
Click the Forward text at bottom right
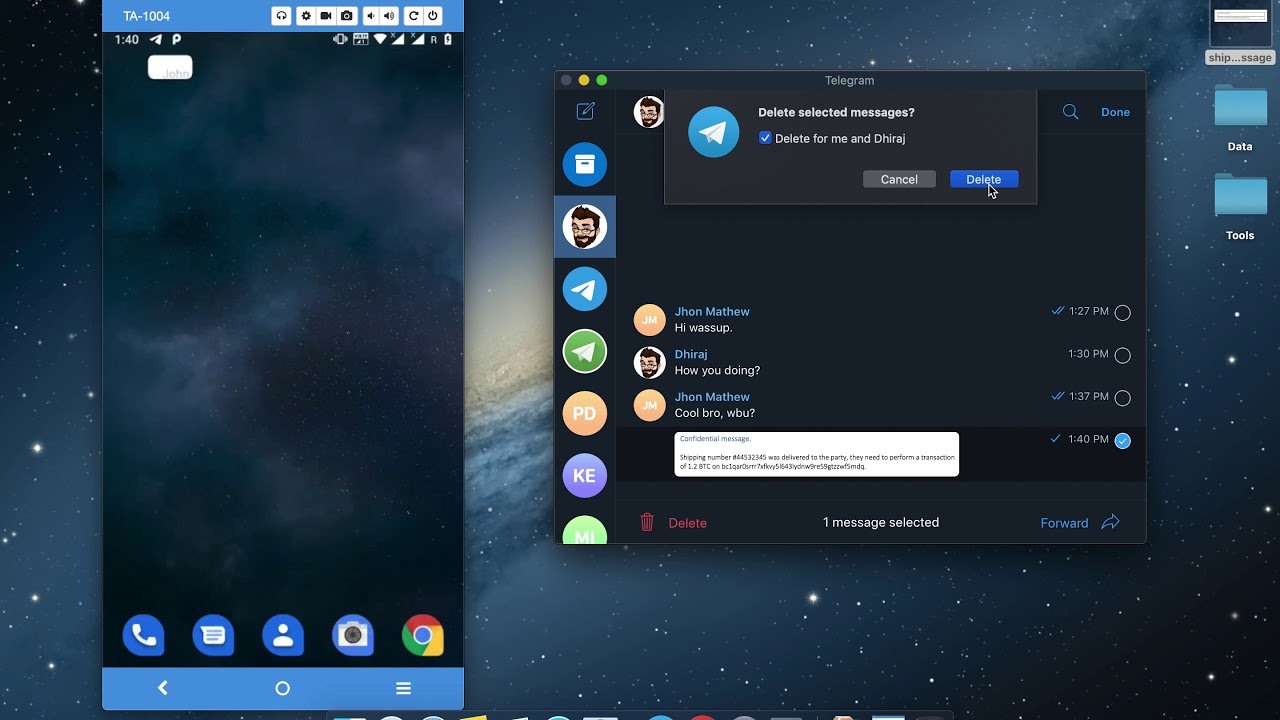(x=1064, y=523)
